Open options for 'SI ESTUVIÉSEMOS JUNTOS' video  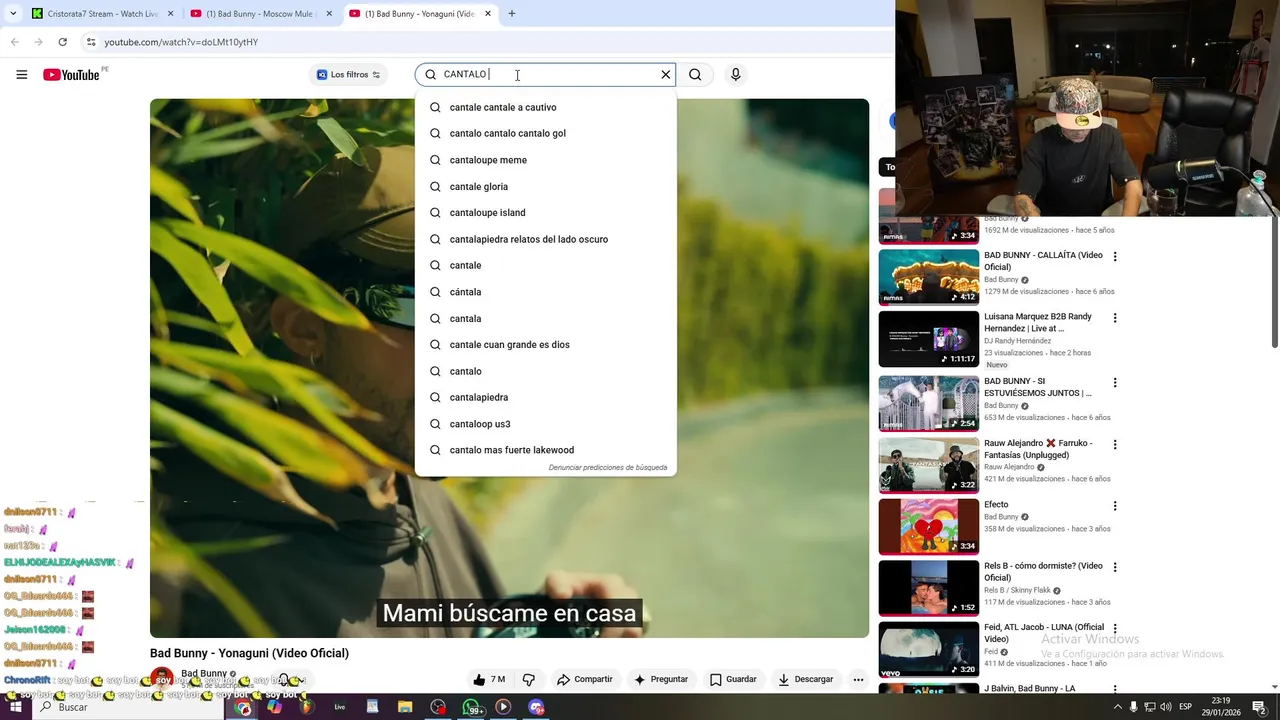1115,383
